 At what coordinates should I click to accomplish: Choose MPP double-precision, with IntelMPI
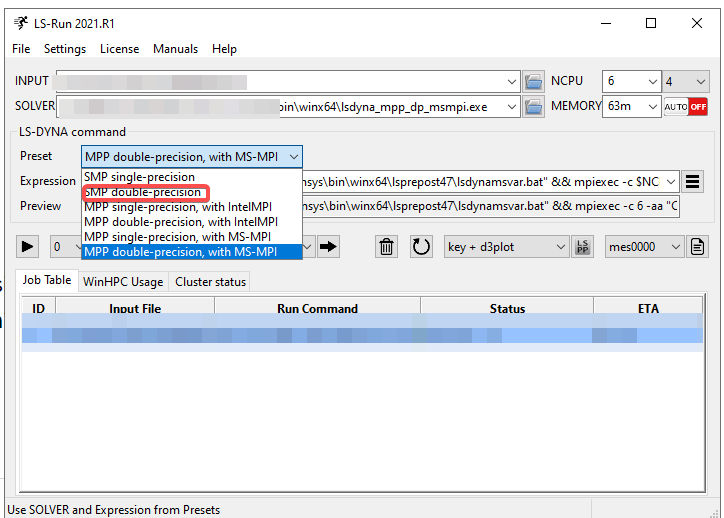coord(192,222)
